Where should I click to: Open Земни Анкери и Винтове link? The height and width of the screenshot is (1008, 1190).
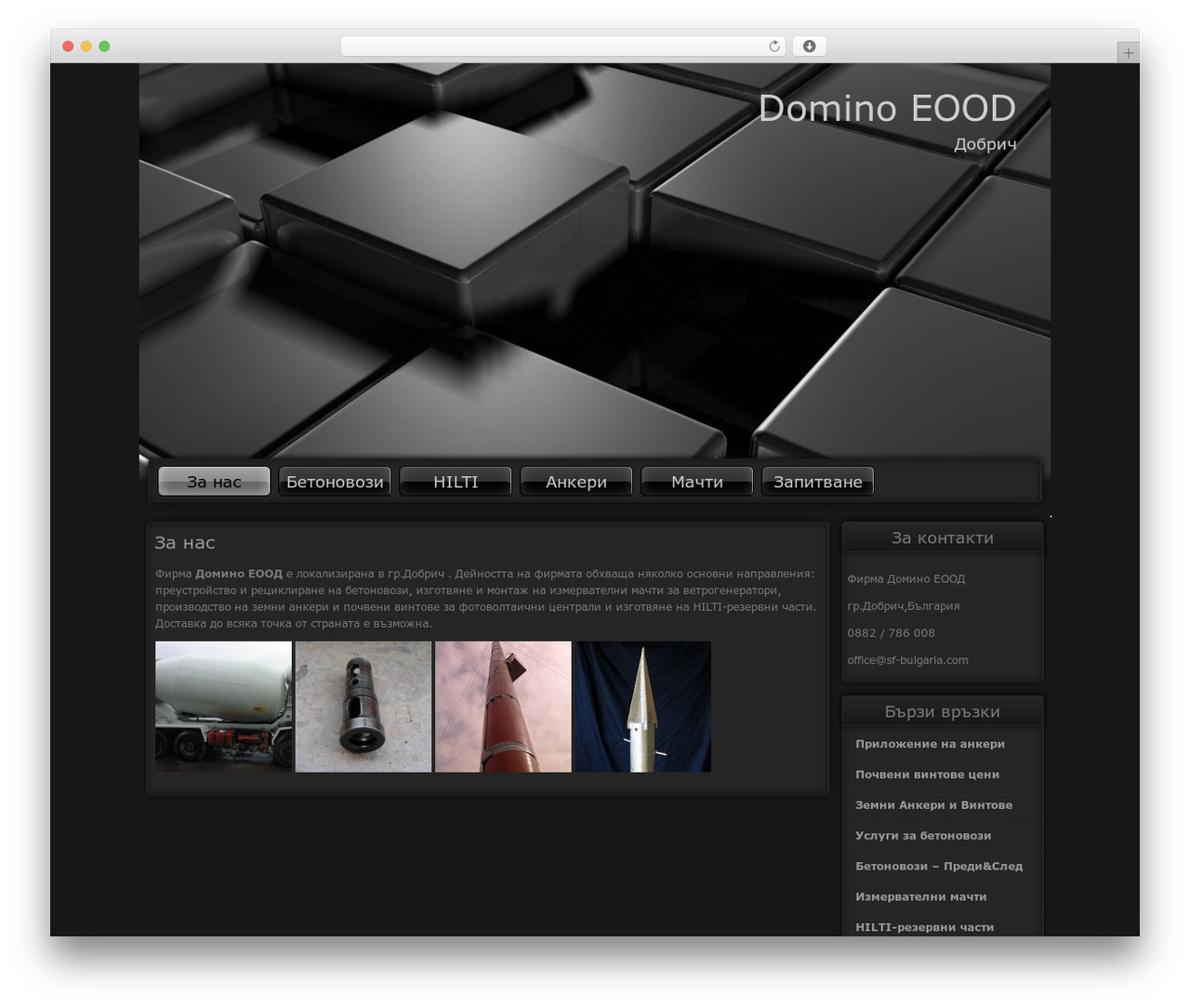point(933,805)
